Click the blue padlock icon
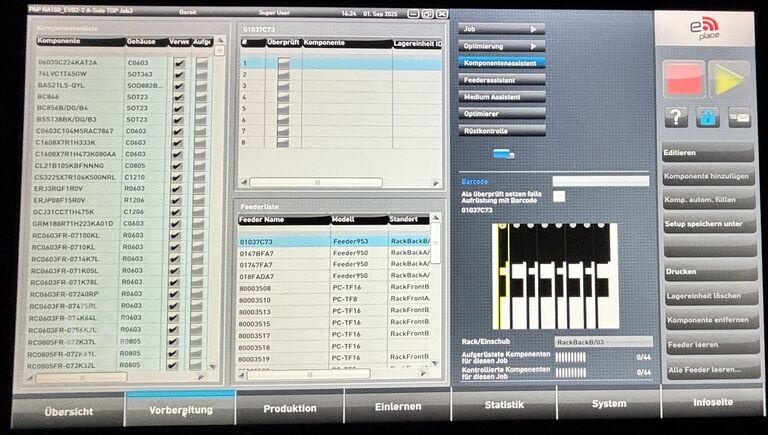The height and width of the screenshot is (435, 768). [x=708, y=118]
